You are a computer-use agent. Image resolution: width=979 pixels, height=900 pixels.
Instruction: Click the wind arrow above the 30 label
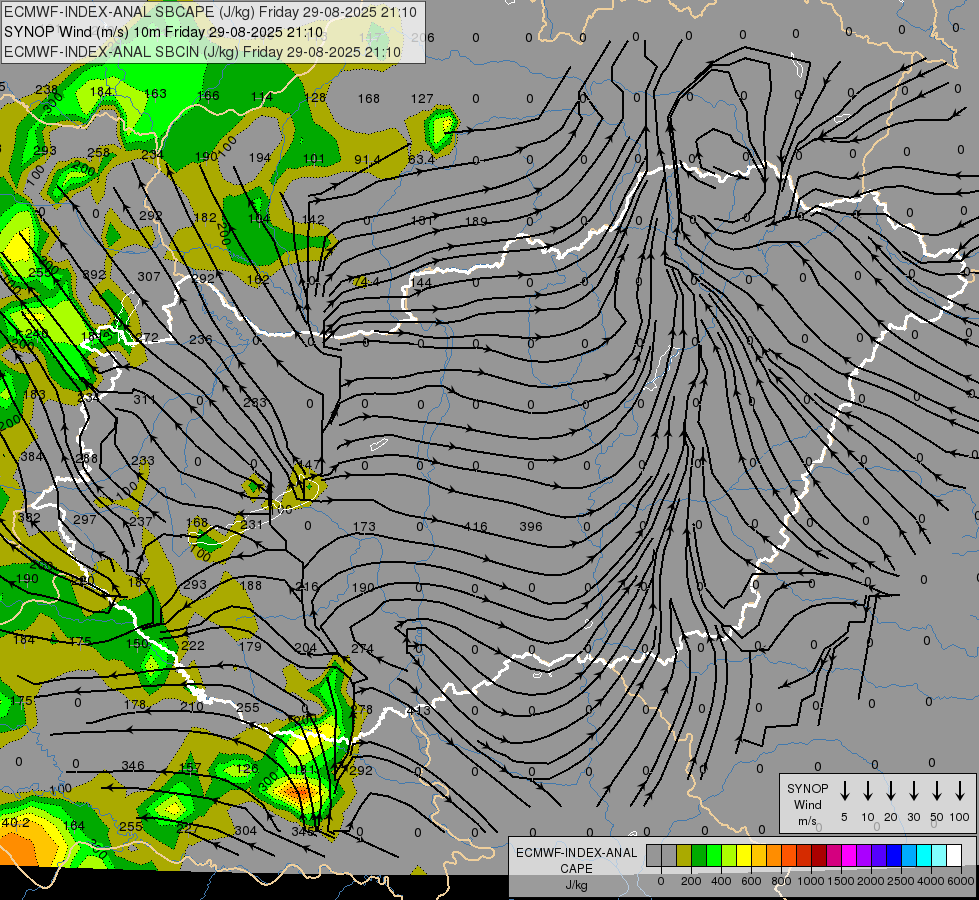913,791
